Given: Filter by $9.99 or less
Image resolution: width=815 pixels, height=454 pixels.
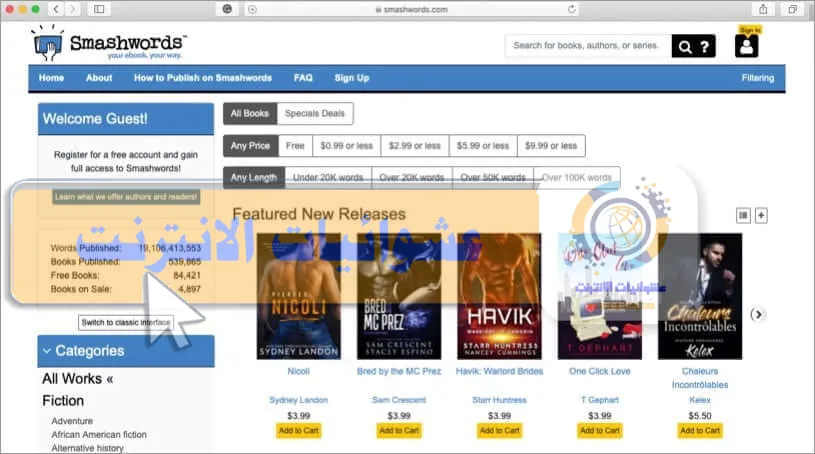Looking at the screenshot, I should tap(551, 146).
